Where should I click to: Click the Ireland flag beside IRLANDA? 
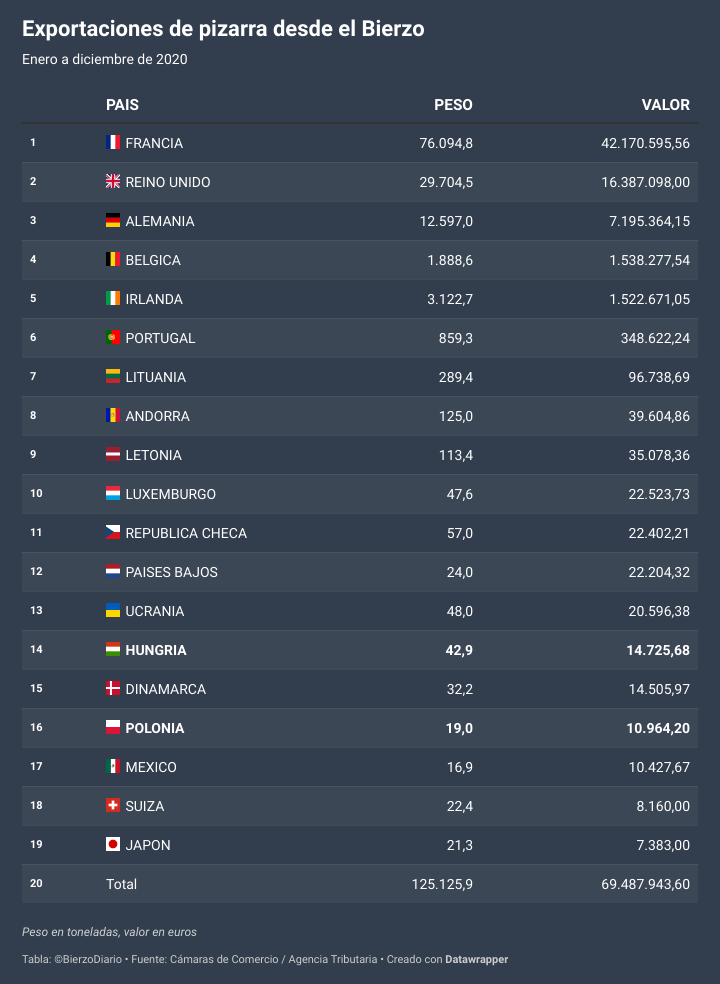tap(112, 299)
